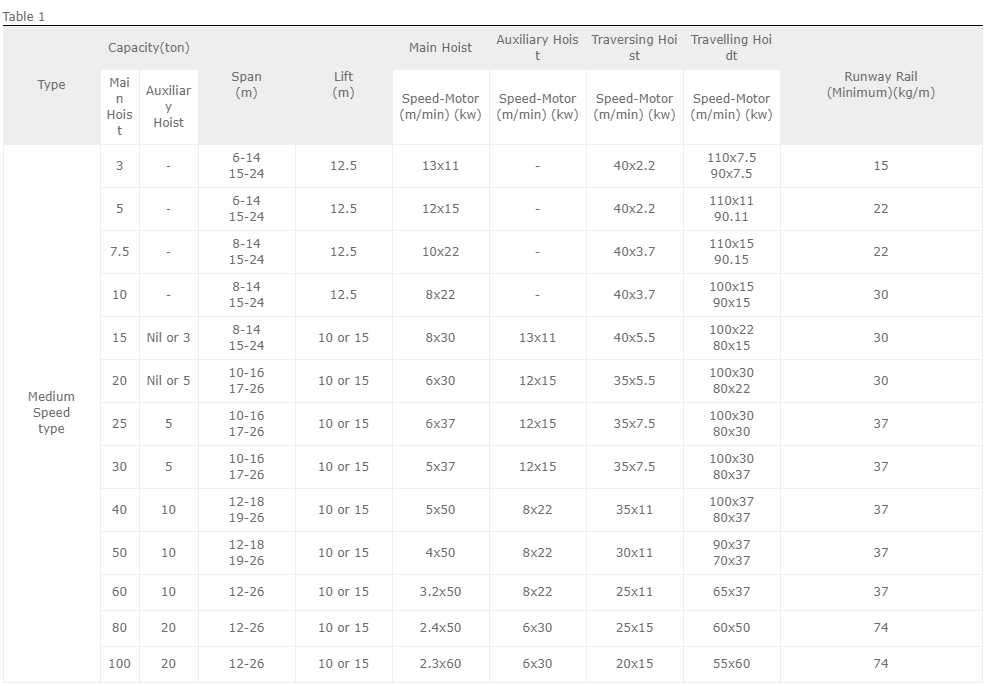The image size is (986, 686).
Task: Select the "60x50" travelling hoist cell
Action: (x=731, y=628)
